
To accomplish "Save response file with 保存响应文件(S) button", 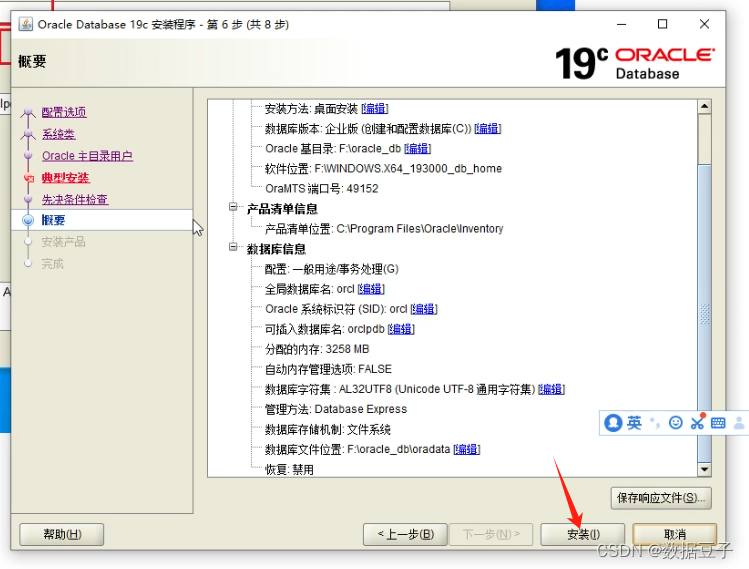I will click(x=661, y=498).
